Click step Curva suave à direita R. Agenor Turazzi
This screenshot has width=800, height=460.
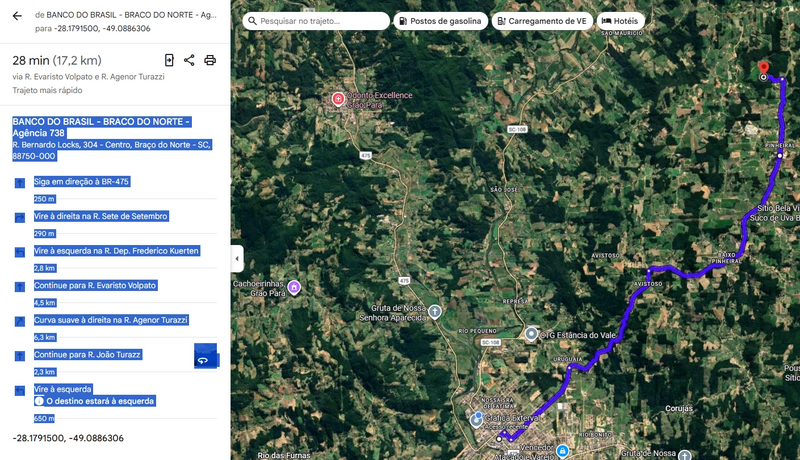point(112,320)
